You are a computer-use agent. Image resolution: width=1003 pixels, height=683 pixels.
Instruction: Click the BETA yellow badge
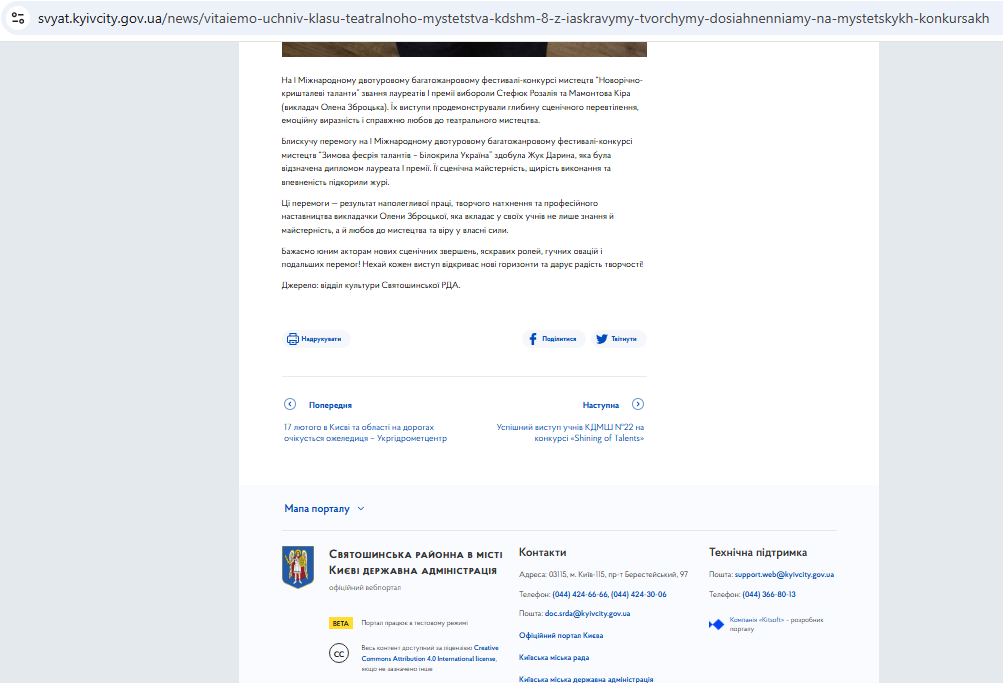click(x=341, y=623)
